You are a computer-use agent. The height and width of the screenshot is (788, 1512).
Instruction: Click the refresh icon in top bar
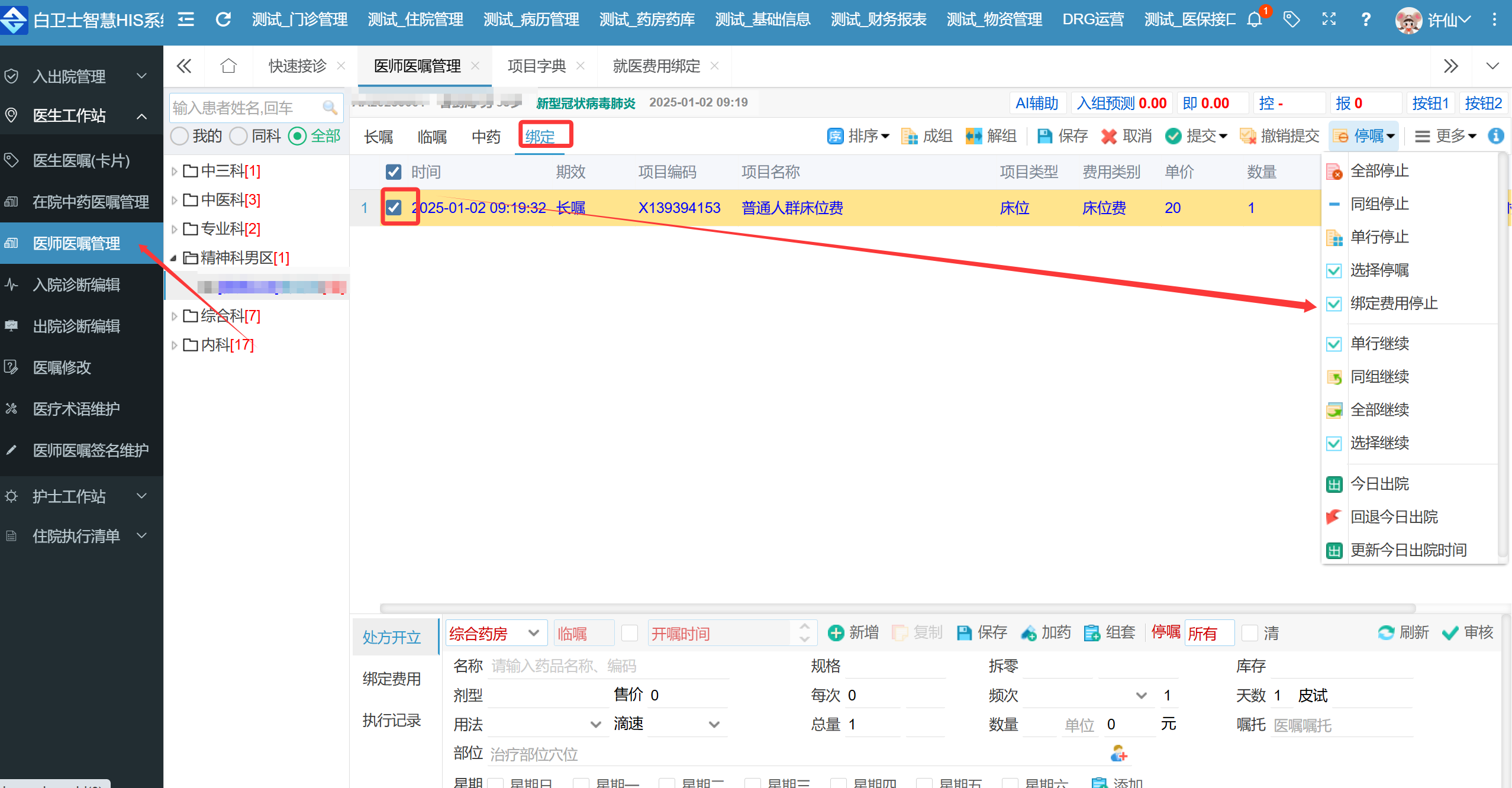[x=223, y=20]
